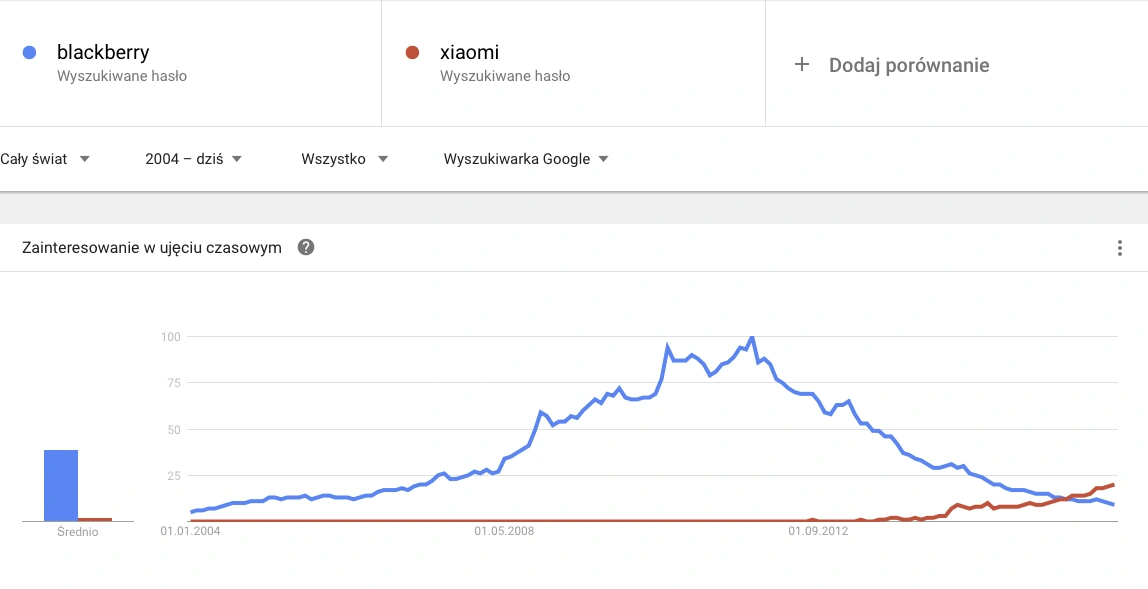Viewport: 1148px width, 589px height.
Task: Click the plus icon beside Dodaj porównanie
Action: pyautogui.click(x=802, y=64)
